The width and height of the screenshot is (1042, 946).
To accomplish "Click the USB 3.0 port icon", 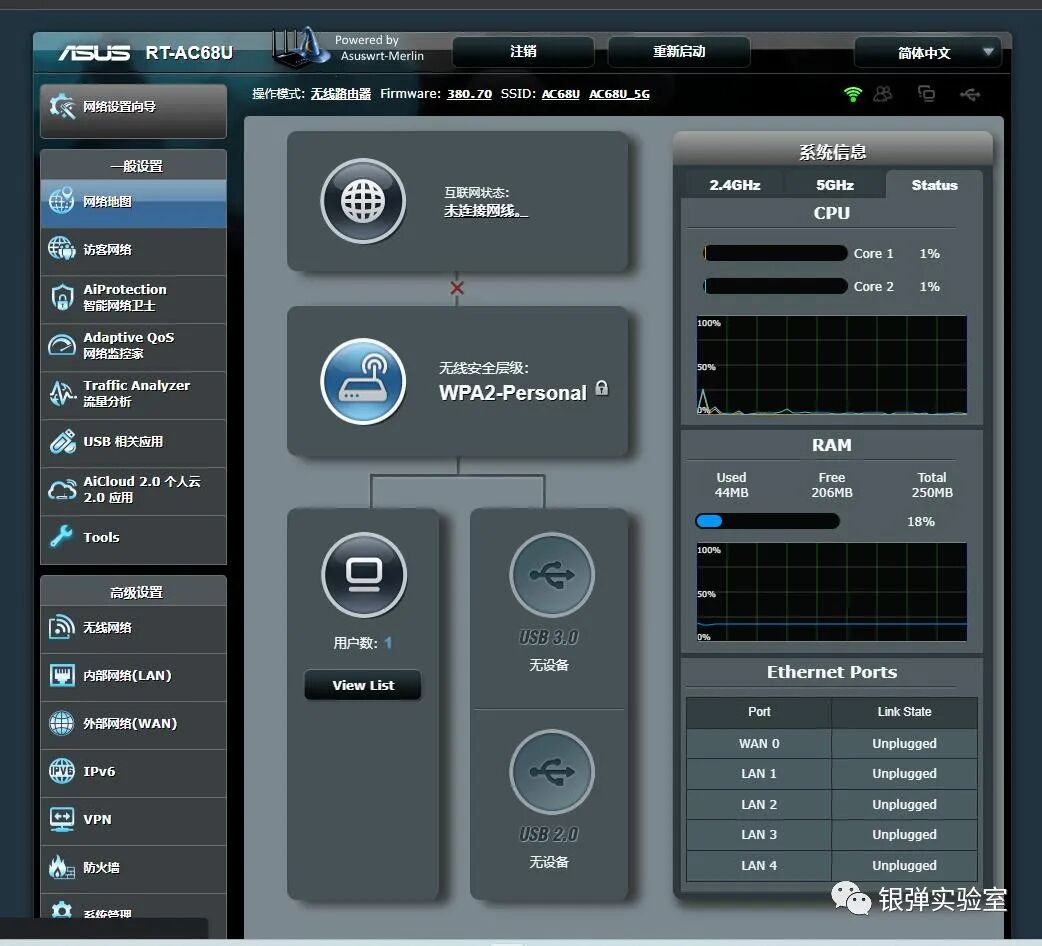I will pyautogui.click(x=552, y=575).
